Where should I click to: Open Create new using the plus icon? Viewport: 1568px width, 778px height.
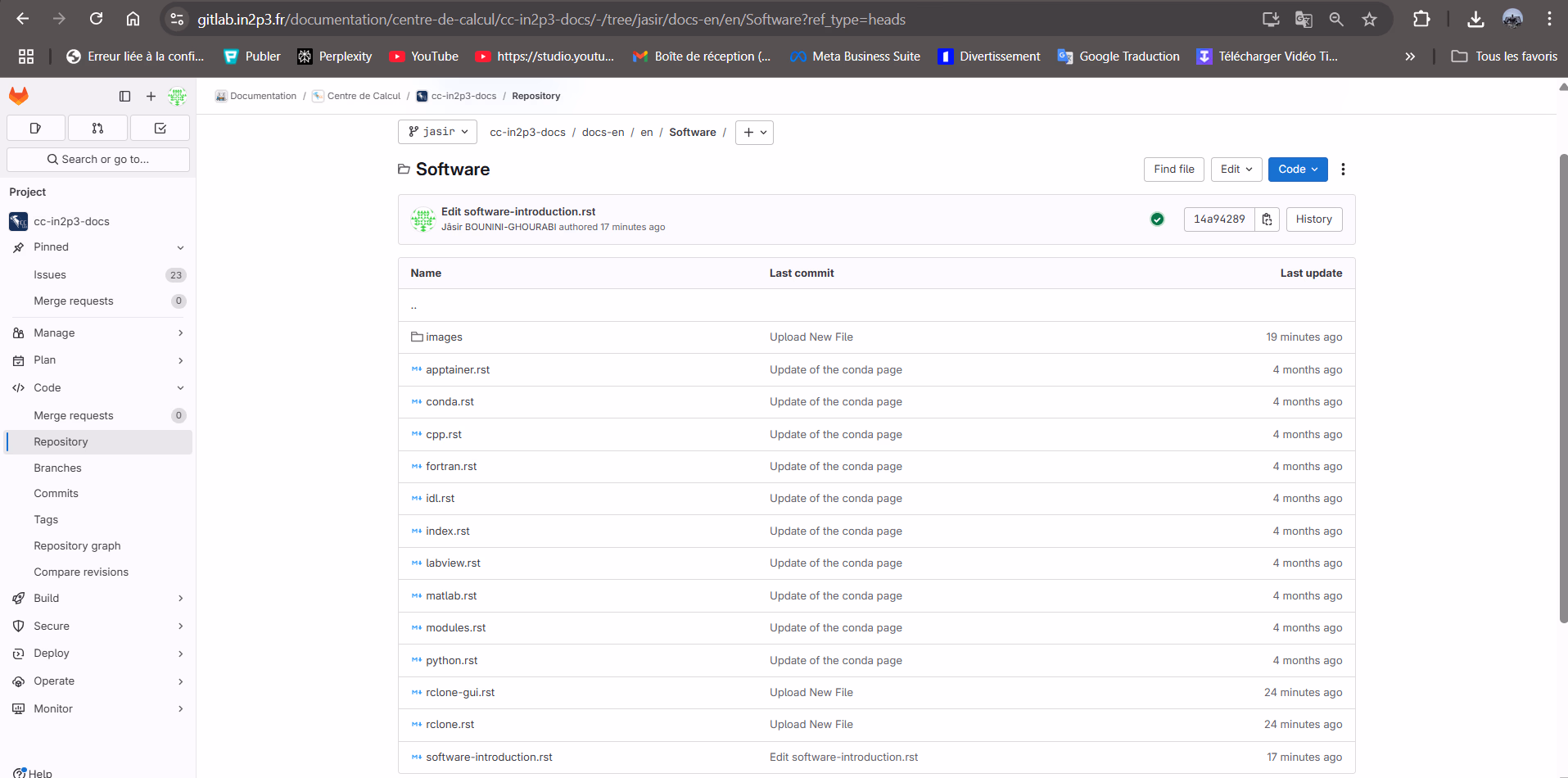tap(151, 96)
